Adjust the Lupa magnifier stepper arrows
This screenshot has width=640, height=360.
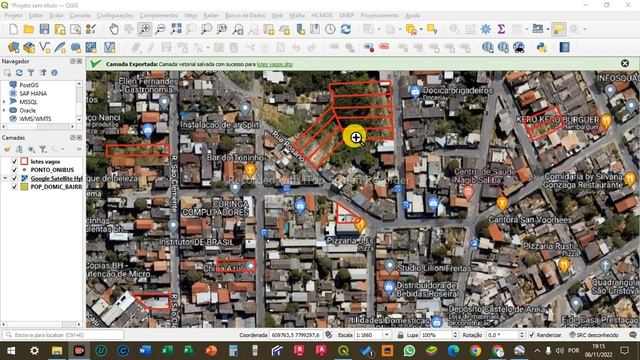455,335
